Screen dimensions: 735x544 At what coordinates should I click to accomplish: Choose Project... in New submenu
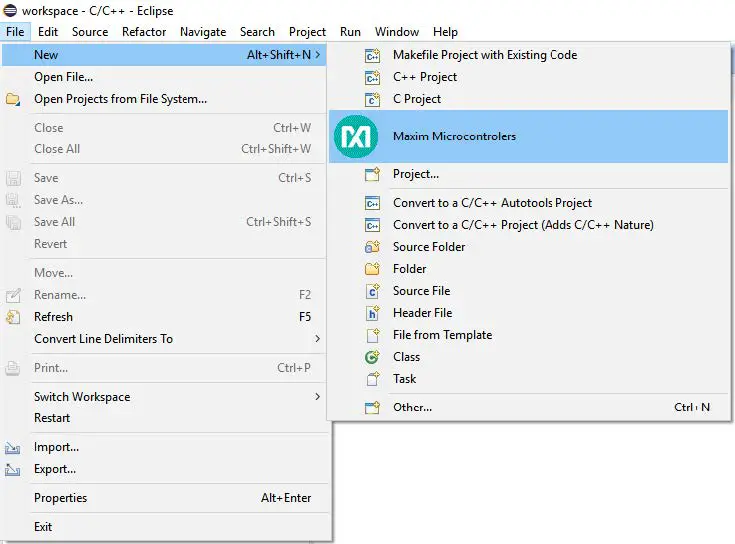pos(528,174)
